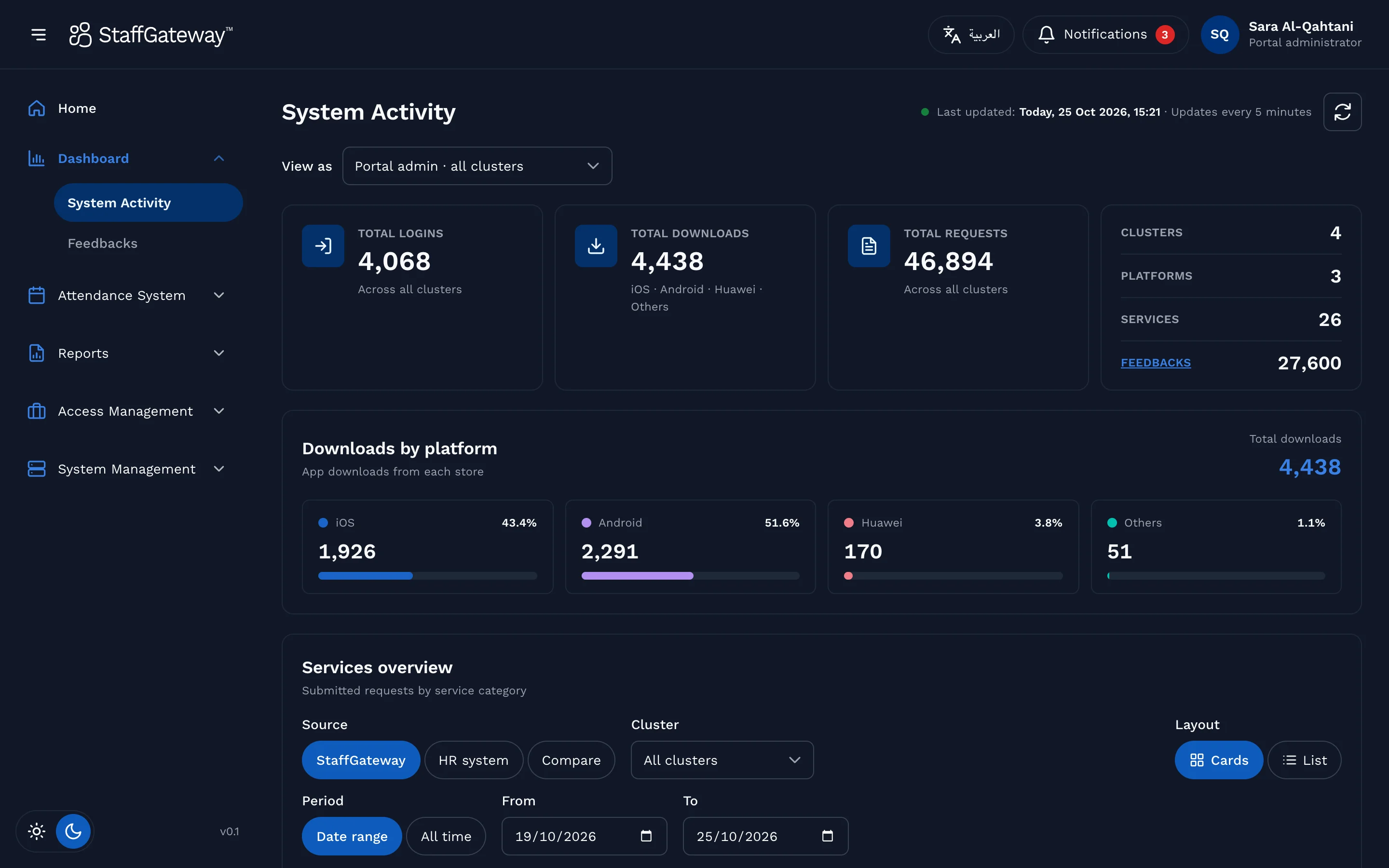This screenshot has width=1389, height=868.
Task: Expand Attendance System chevron
Action: [218, 295]
